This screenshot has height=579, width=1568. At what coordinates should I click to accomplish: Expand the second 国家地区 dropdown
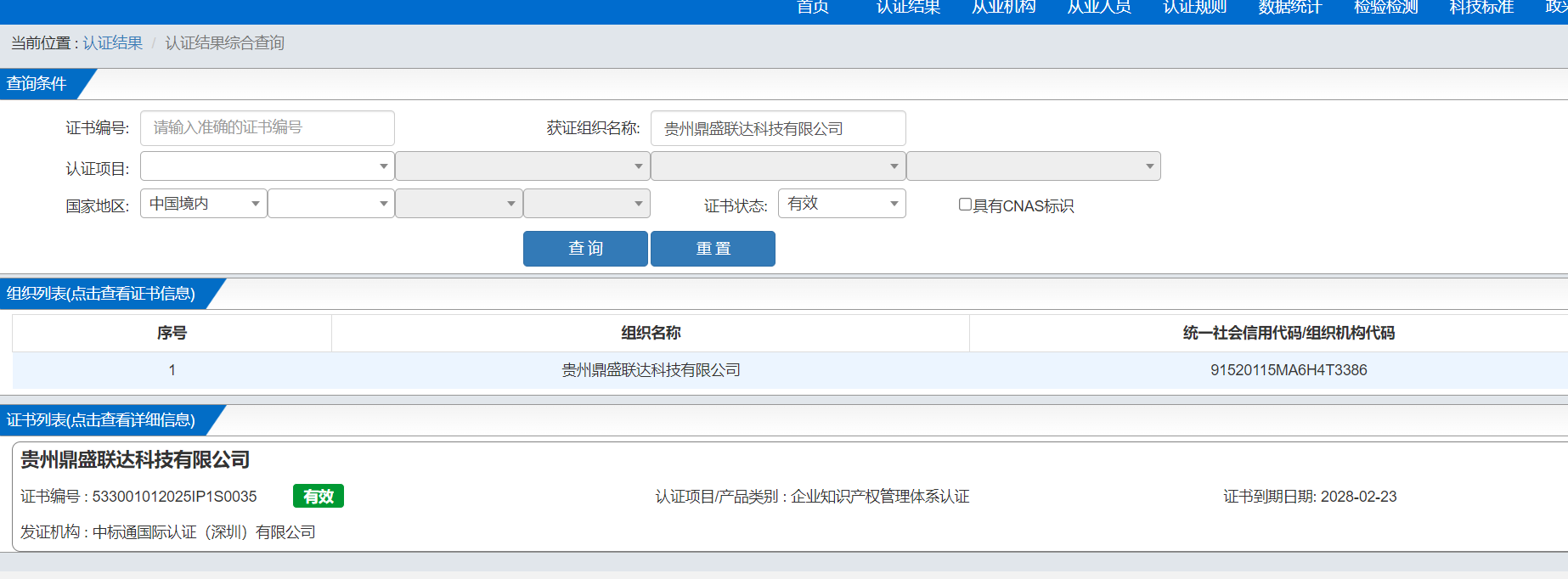(x=331, y=204)
